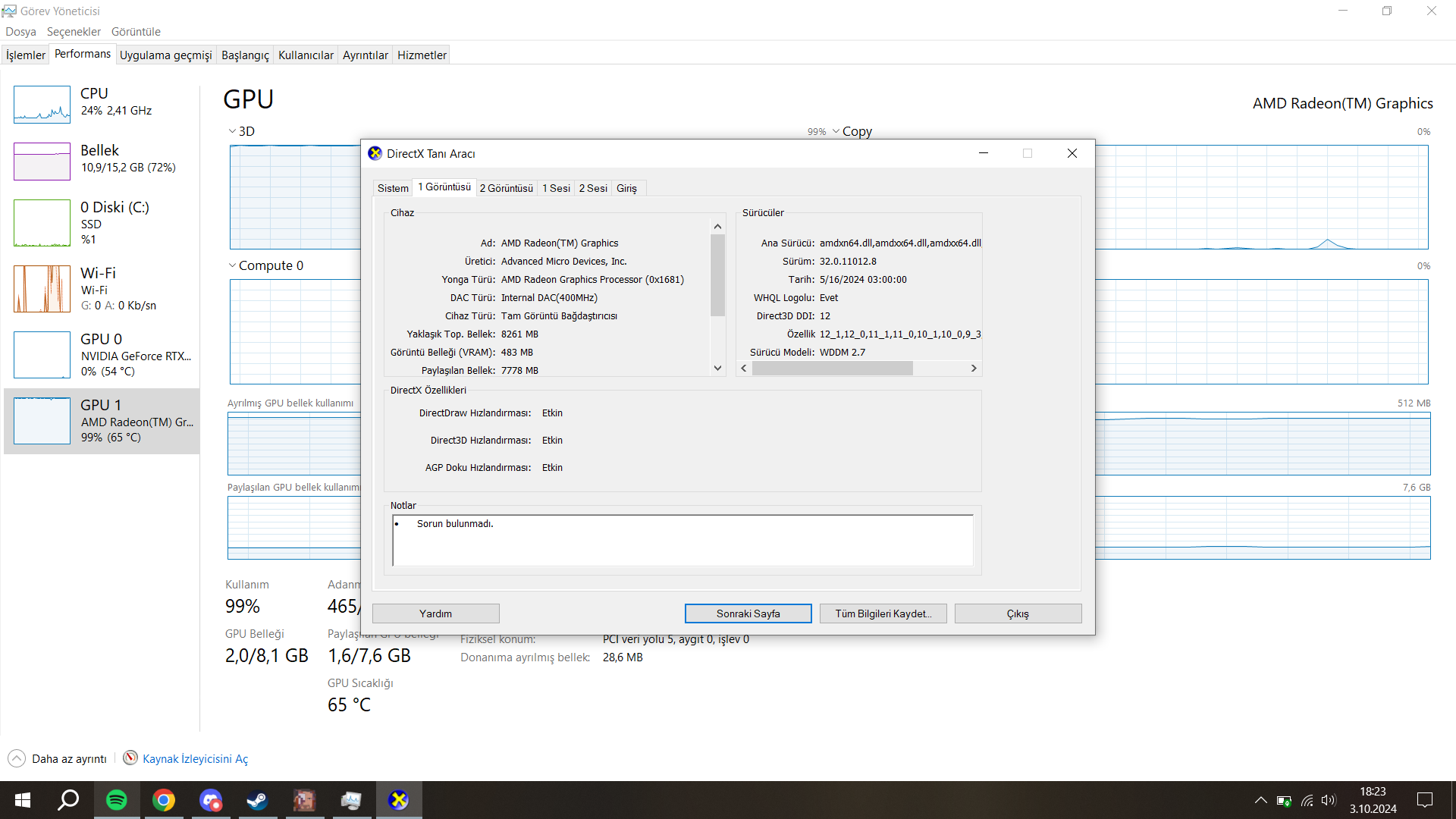Switch to the 2 Görüntüsü tab
Viewport: 1456px width, 819px height.
(x=506, y=188)
